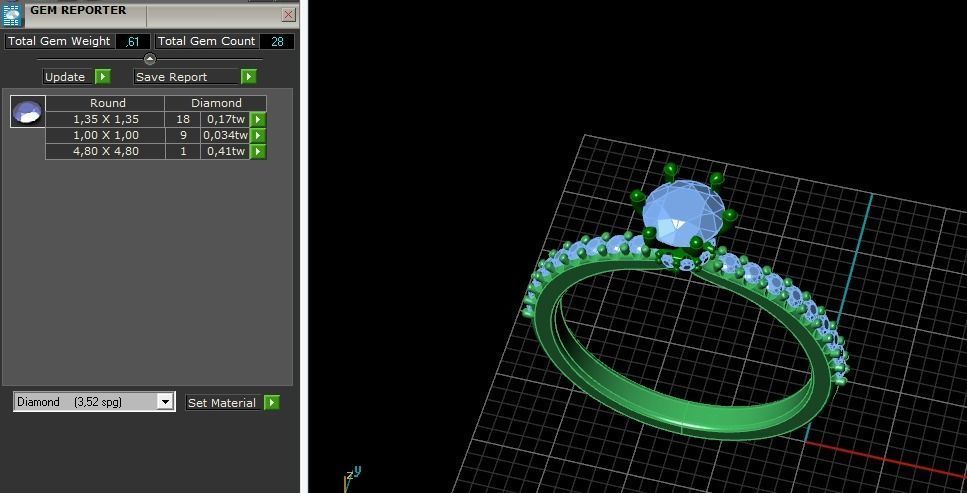The image size is (967, 493).
Task: Click green arrow on 1,00 X 1,00 row
Action: coord(258,135)
